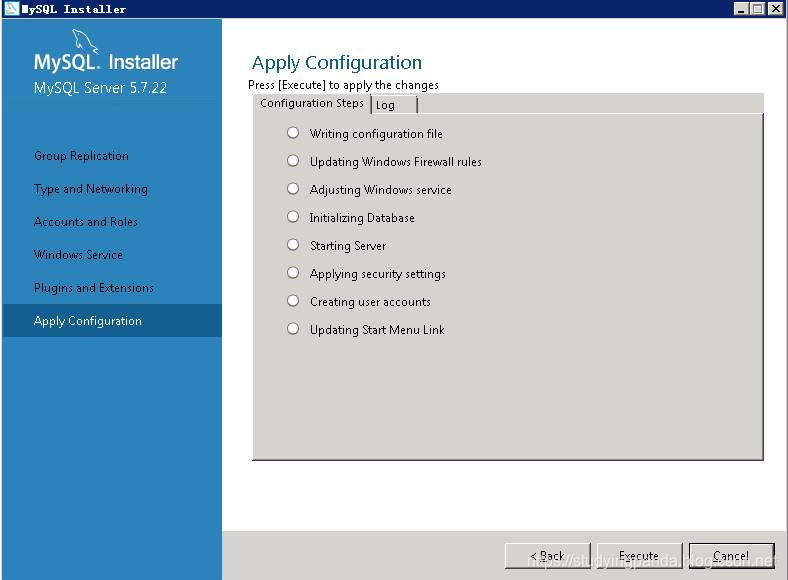This screenshot has height=580, width=788.
Task: Select the Updating Windows Firewall rules indicator
Action: click(293, 161)
